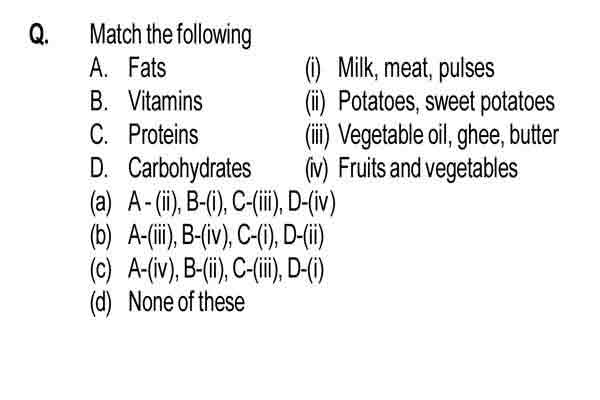The width and height of the screenshot is (600, 400).
Task: Click the (ii) numeral in the right column
Action: tap(315, 102)
